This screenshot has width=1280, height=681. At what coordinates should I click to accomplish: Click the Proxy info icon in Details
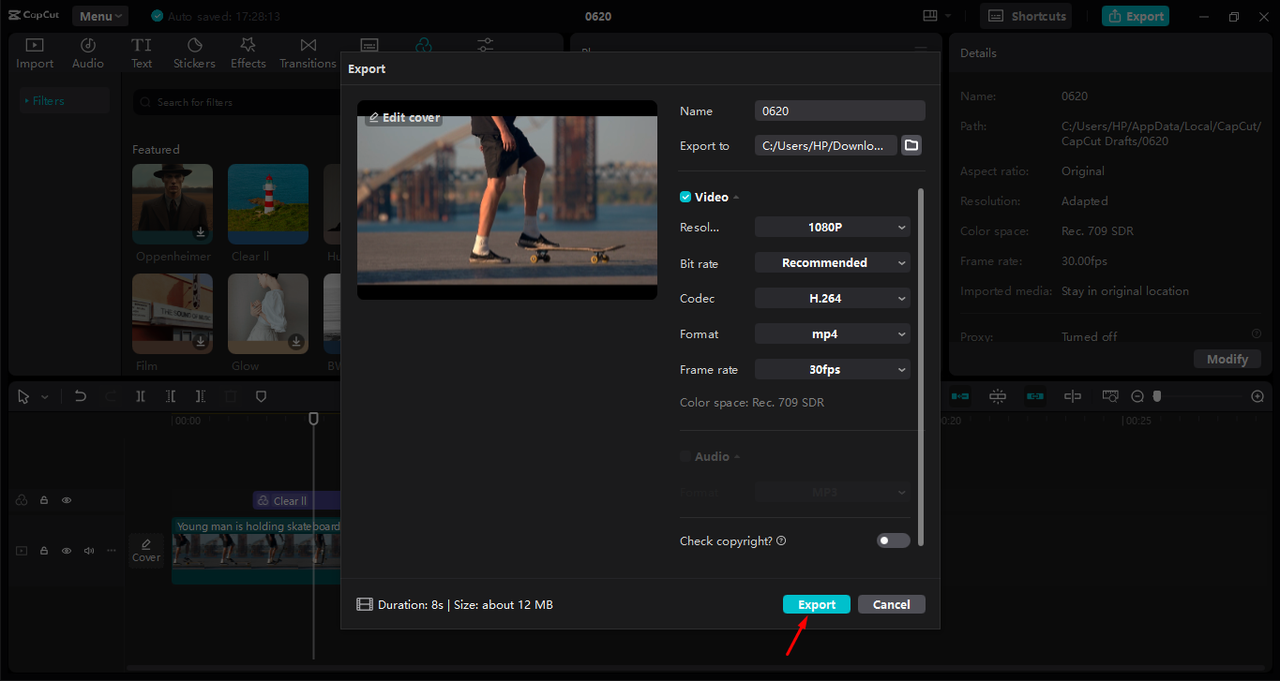pos(1256,334)
